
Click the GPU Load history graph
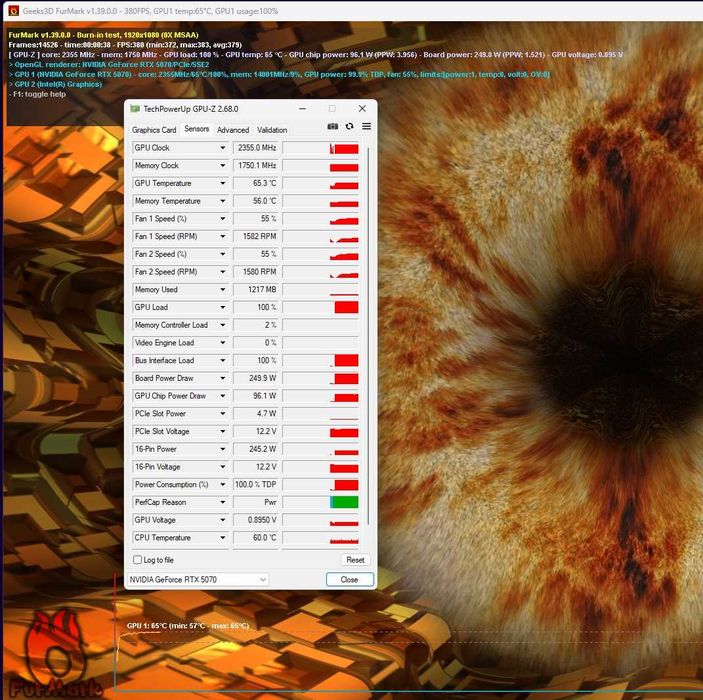point(321,307)
